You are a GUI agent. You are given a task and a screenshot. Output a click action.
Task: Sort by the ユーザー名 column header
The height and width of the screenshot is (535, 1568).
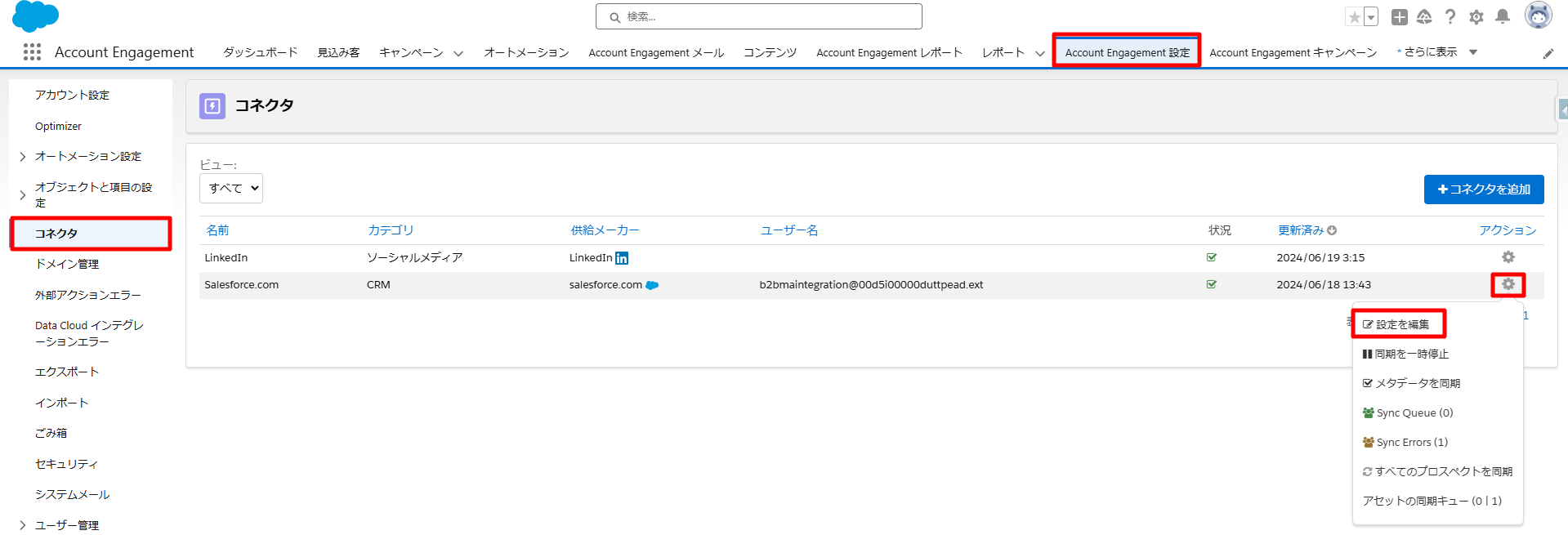pyautogui.click(x=789, y=230)
